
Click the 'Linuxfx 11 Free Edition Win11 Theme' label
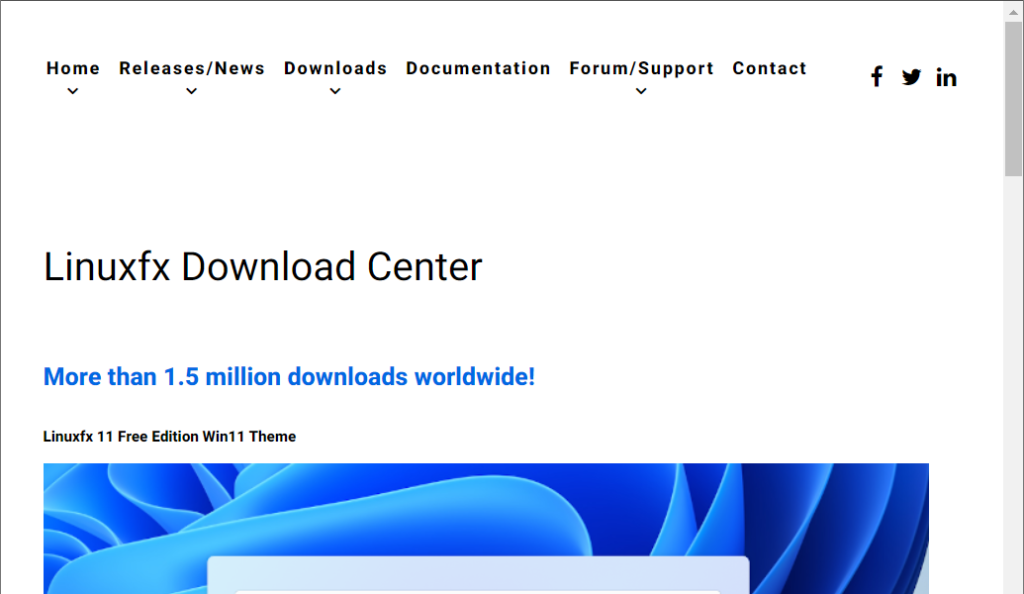coord(169,437)
